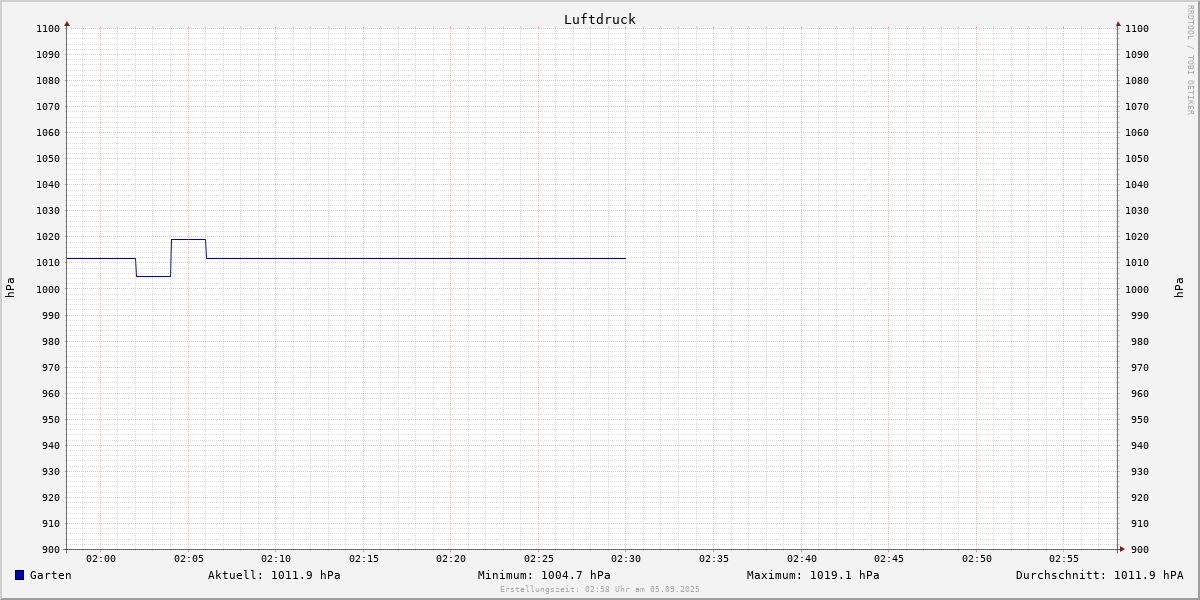Image resolution: width=1200 pixels, height=600 pixels.
Task: Click the 02:30 time axis label
Action: click(626, 559)
